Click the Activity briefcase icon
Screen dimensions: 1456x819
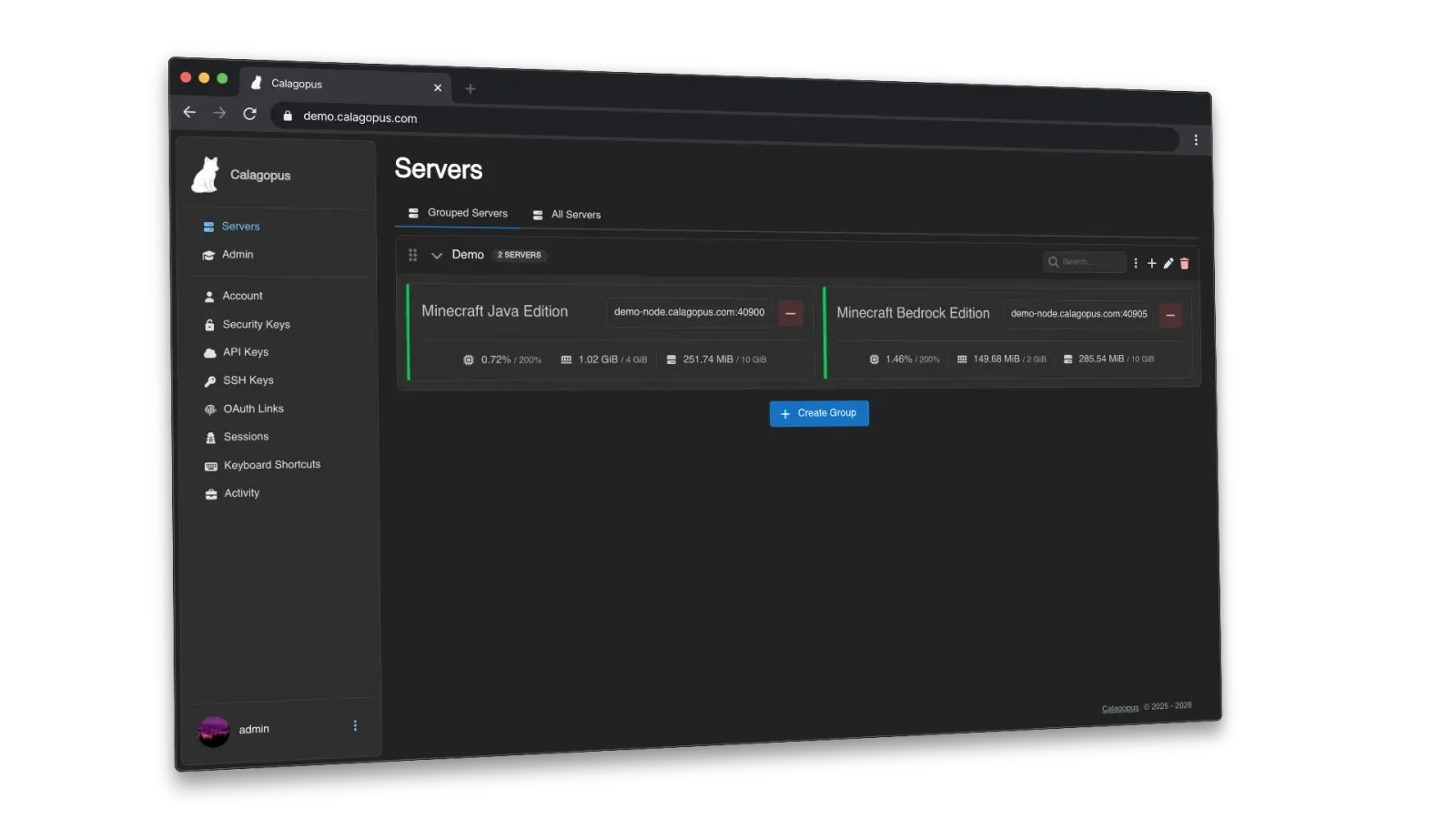[211, 494]
